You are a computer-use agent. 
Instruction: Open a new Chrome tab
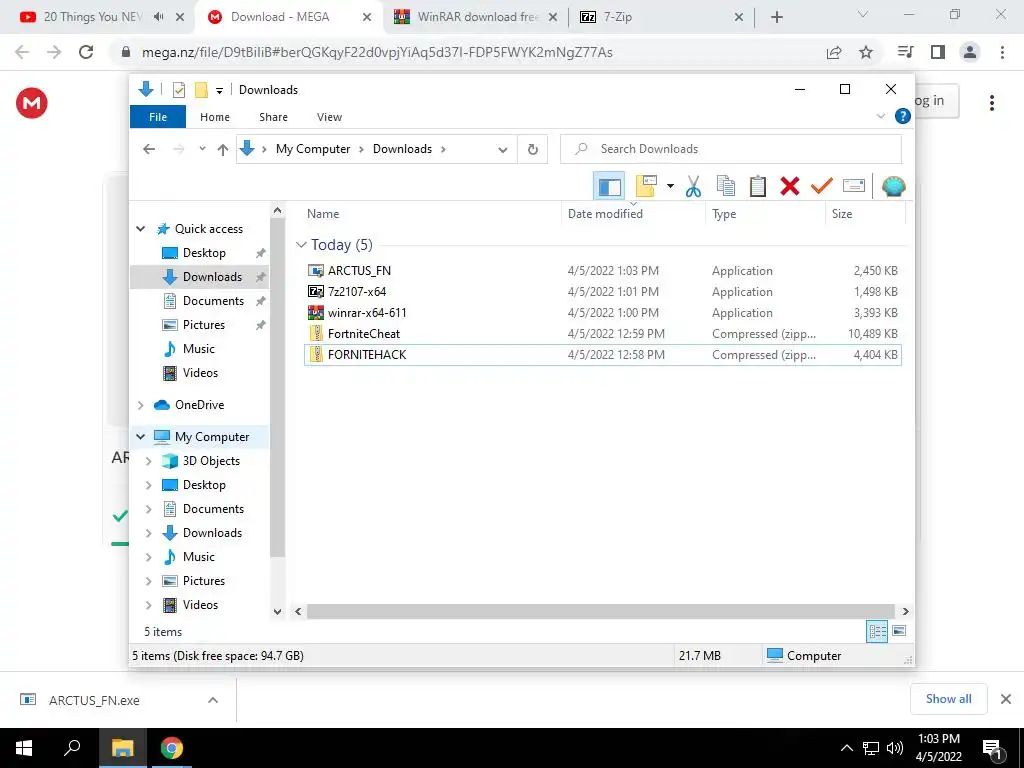pyautogui.click(x=776, y=18)
